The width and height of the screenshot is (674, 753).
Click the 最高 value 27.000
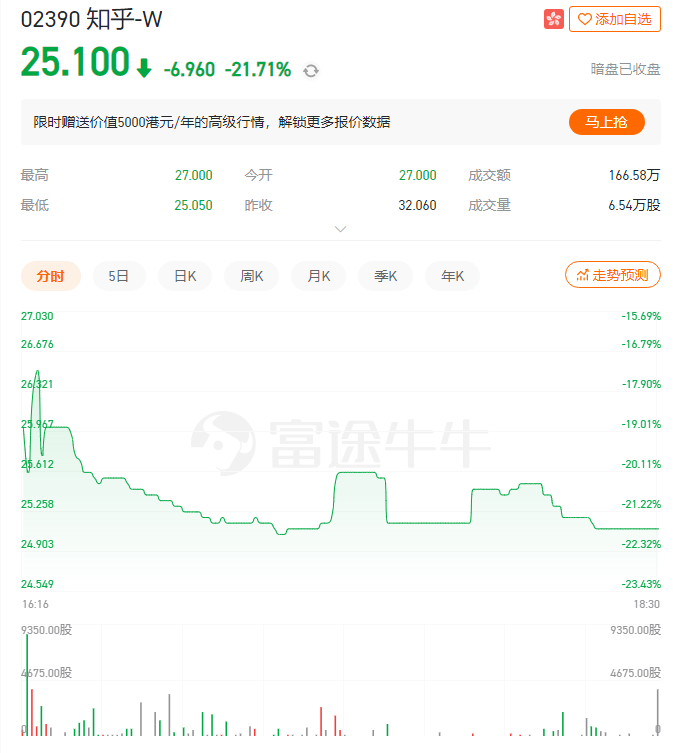point(194,175)
